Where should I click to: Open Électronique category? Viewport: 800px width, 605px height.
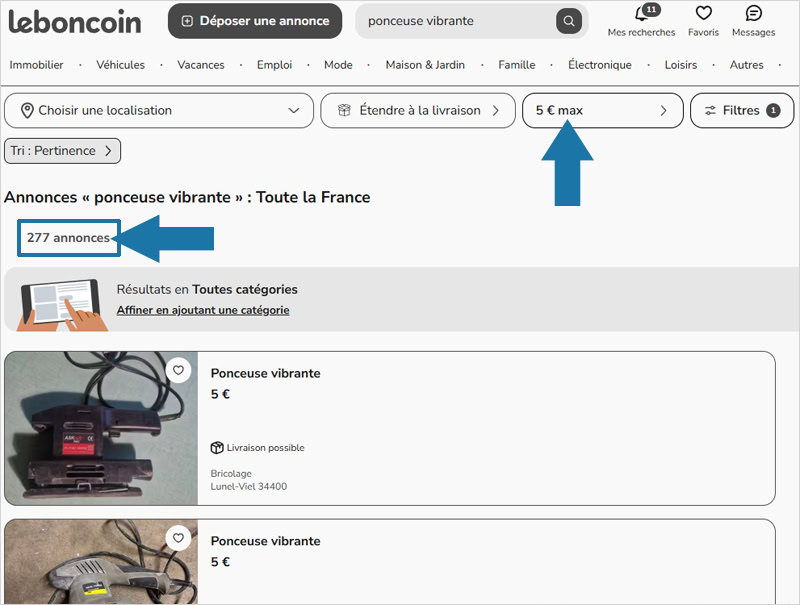(599, 65)
